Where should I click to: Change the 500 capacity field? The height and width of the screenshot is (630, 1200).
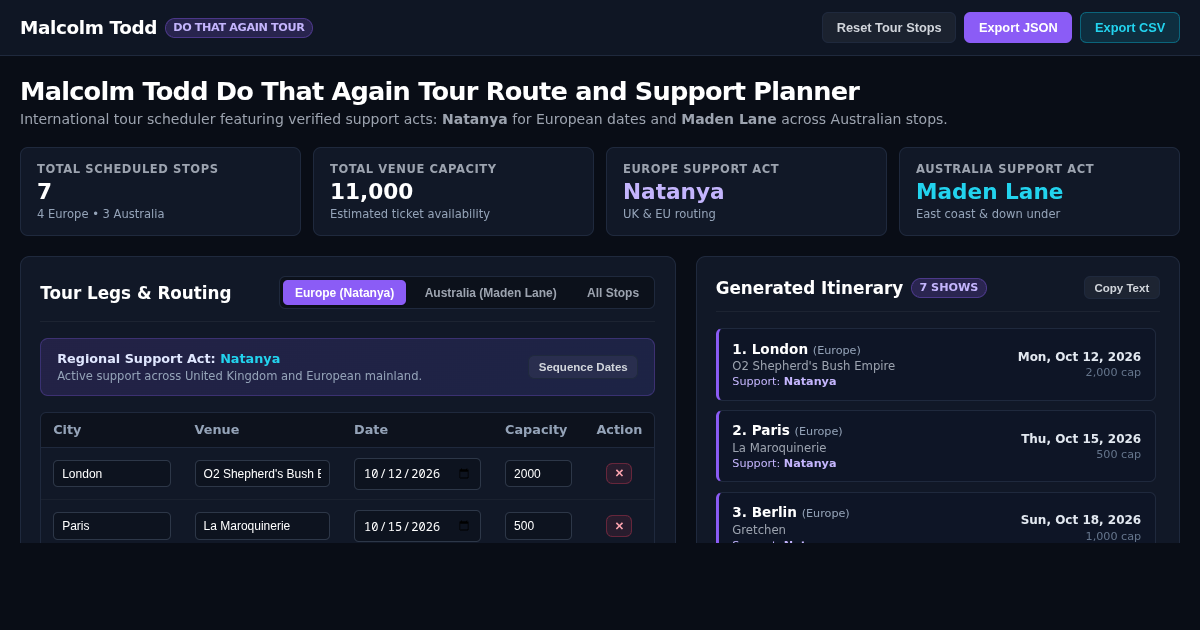[x=538, y=526]
